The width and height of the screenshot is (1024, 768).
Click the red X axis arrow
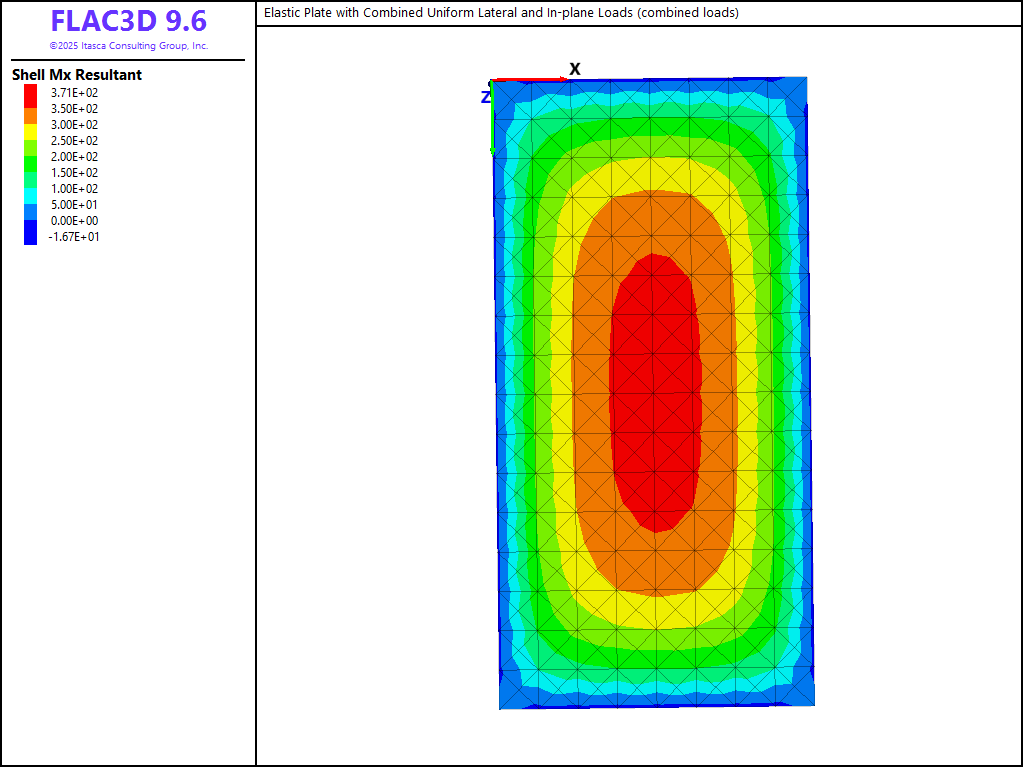530,80
